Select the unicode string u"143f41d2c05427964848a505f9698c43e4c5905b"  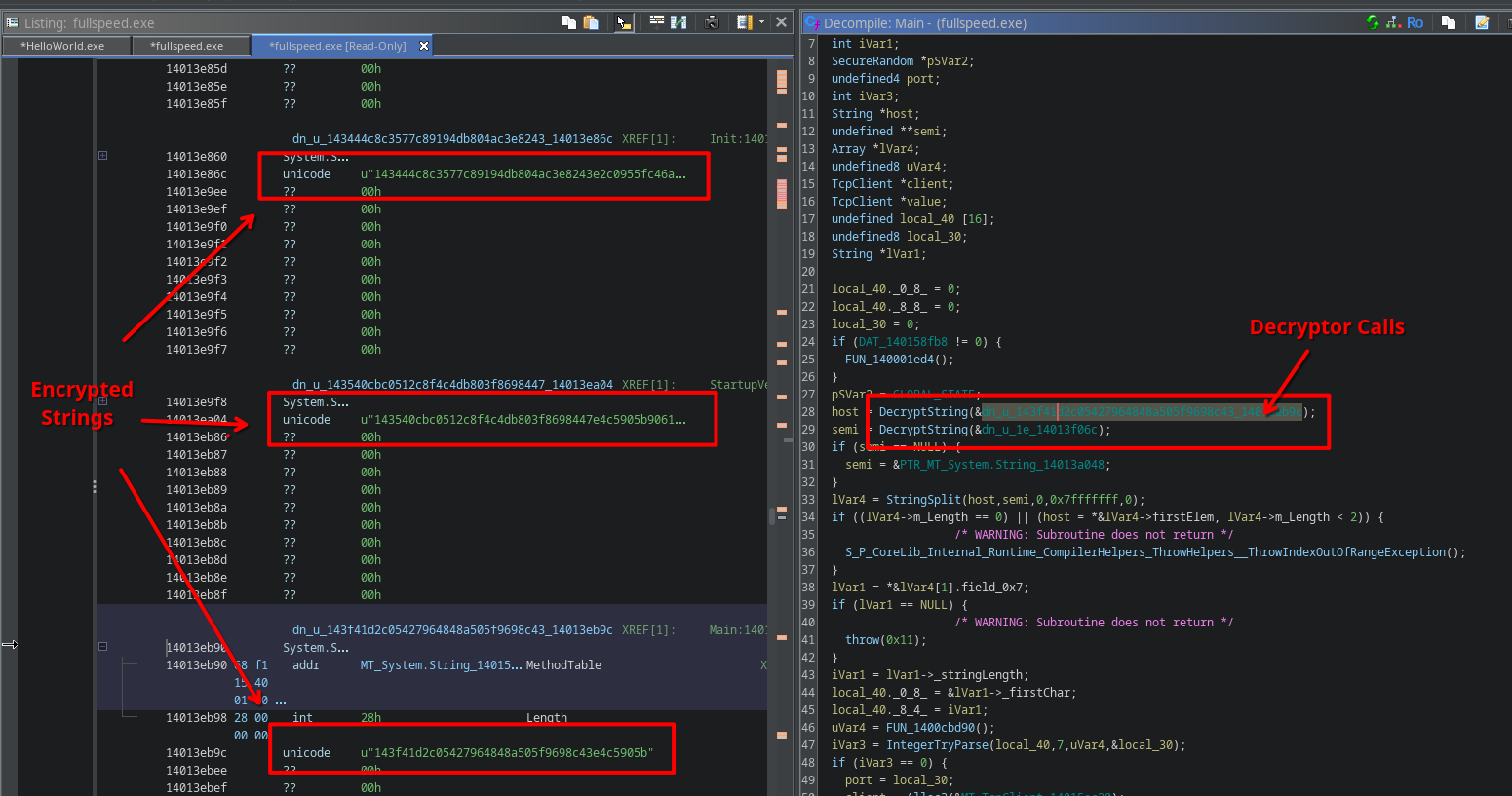tap(507, 753)
